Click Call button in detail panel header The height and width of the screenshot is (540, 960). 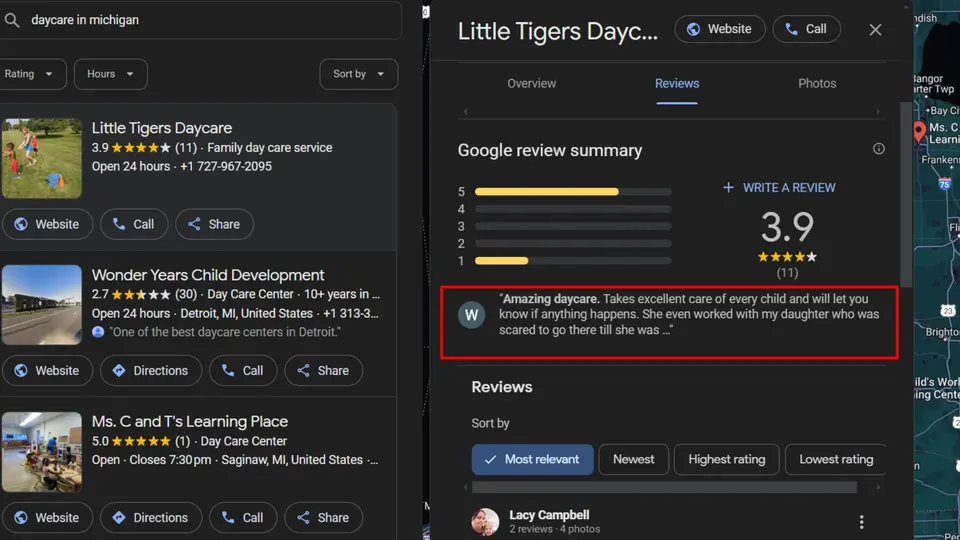click(806, 29)
